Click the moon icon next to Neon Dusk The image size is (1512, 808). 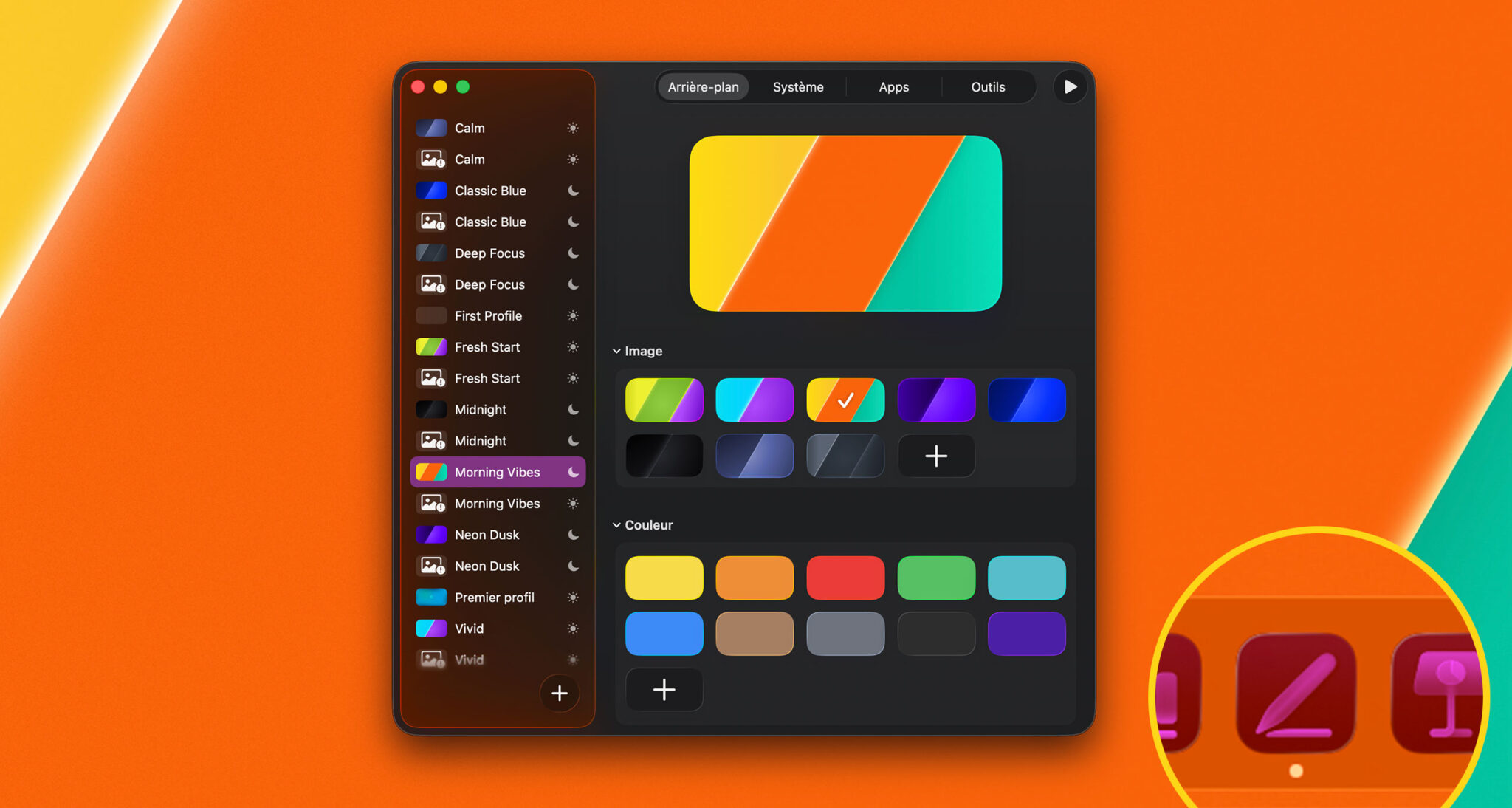573,534
